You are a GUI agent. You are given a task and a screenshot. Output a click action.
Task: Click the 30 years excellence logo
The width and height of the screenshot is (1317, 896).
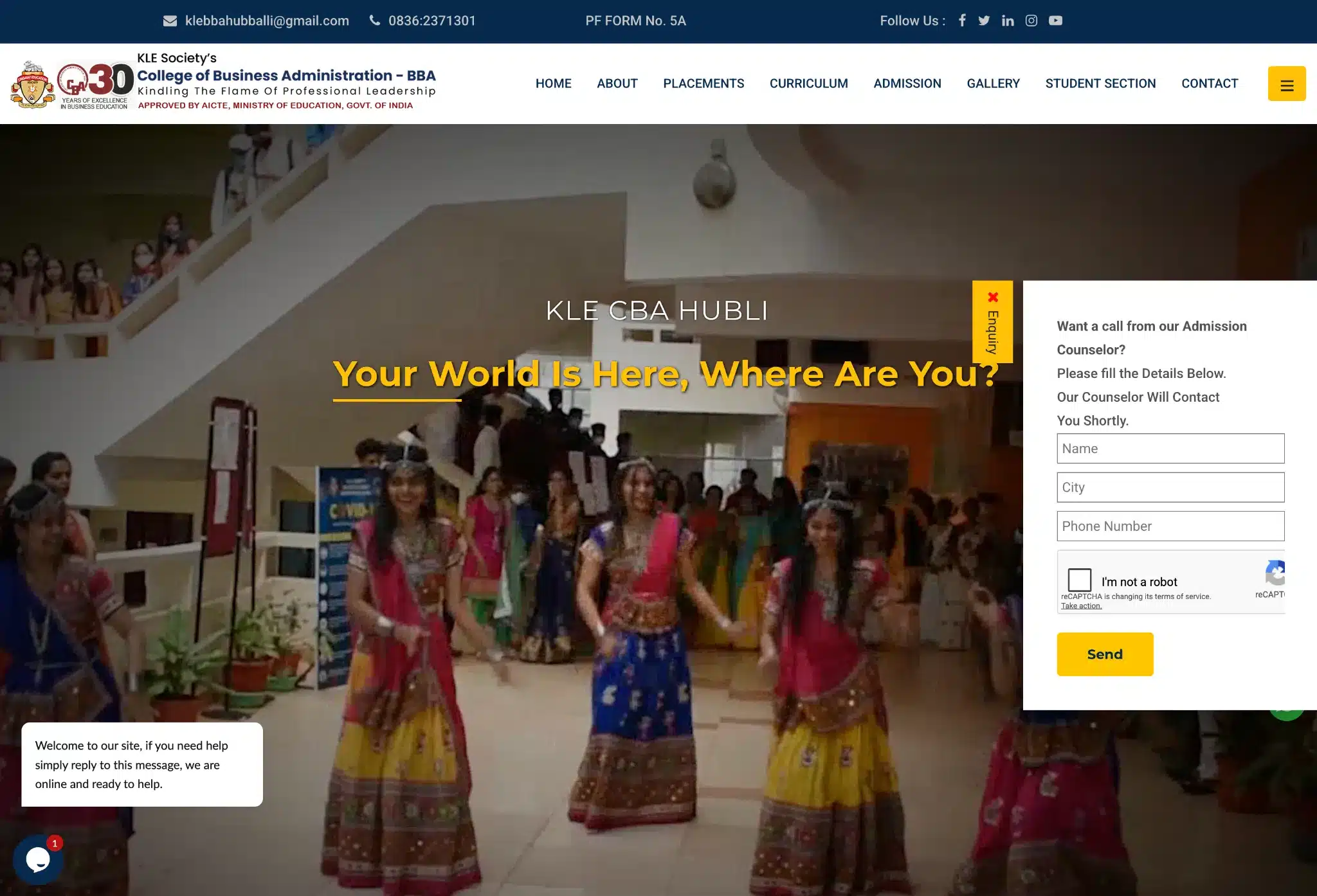click(95, 85)
